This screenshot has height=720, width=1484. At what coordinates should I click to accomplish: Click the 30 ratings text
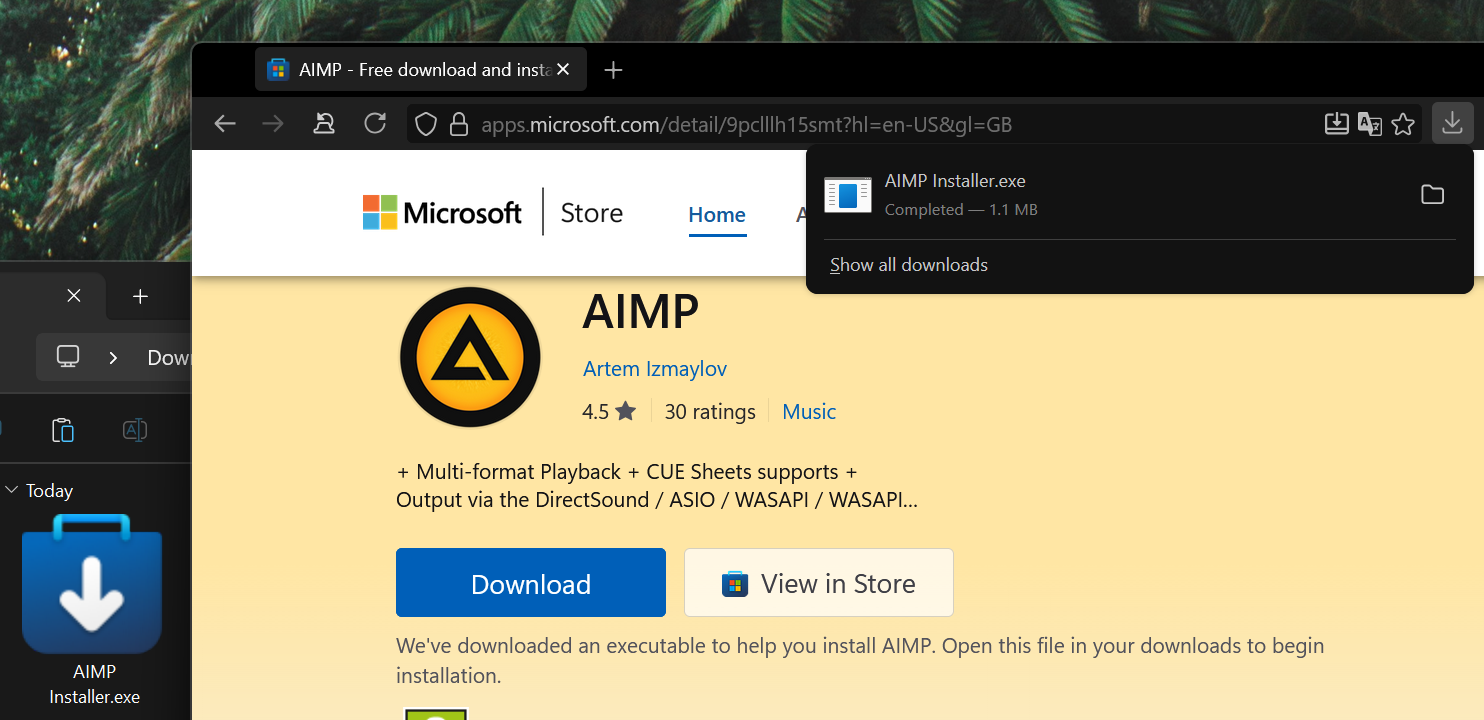tap(710, 412)
